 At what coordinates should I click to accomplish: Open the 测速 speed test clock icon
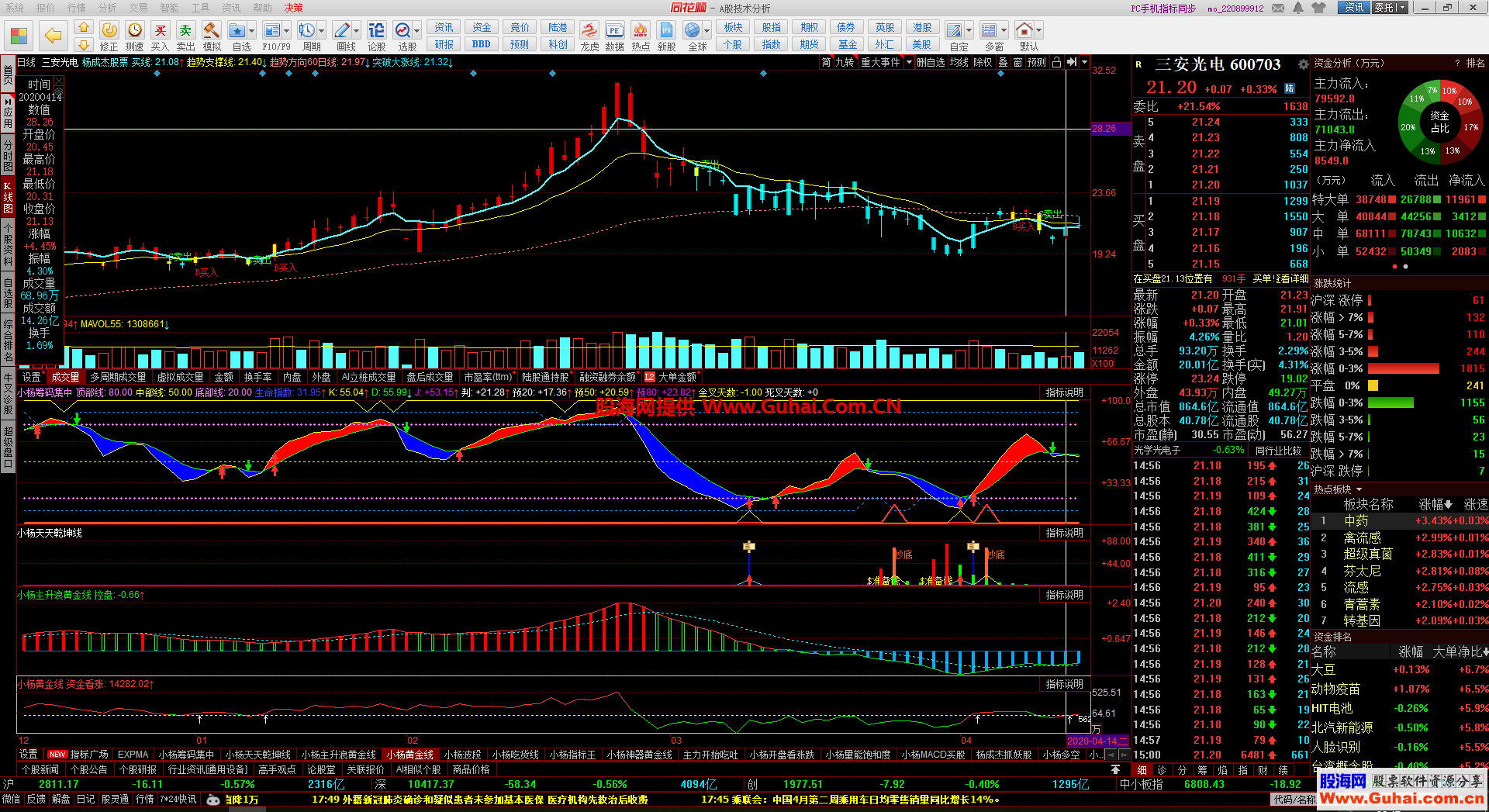pyautogui.click(x=135, y=36)
